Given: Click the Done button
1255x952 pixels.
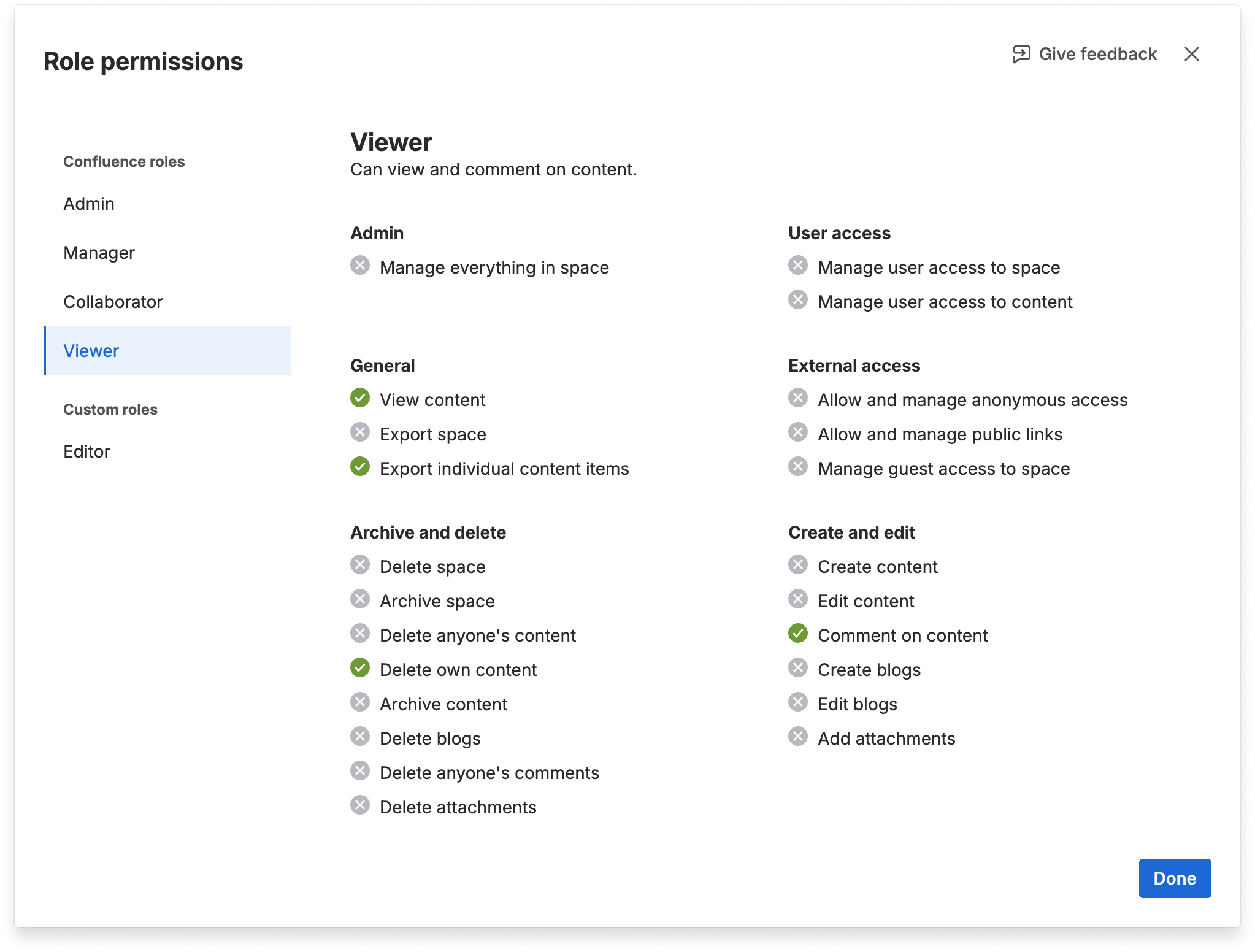Looking at the screenshot, I should (x=1174, y=878).
